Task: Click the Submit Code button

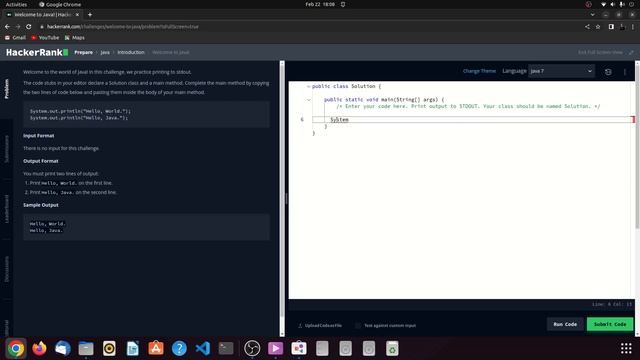Action: [x=610, y=324]
